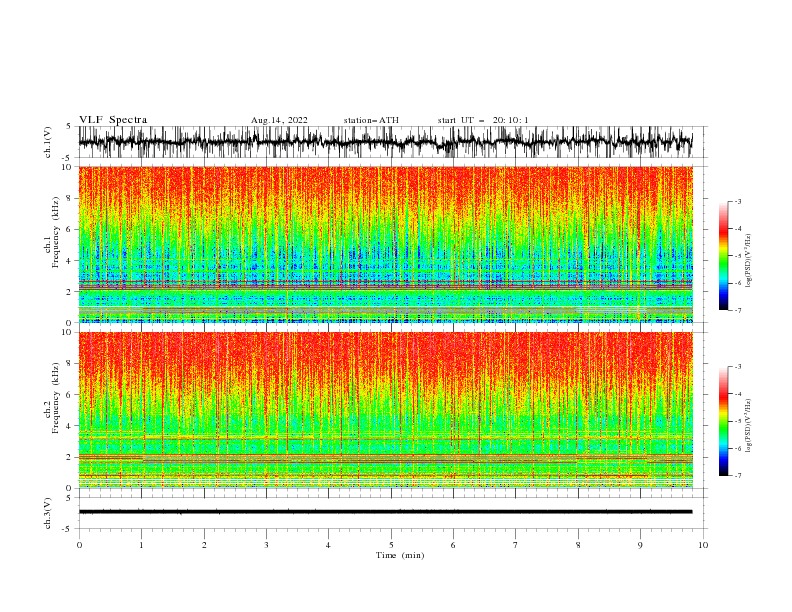Click the color bar beside the ch.2 spectrogram

coord(723,421)
